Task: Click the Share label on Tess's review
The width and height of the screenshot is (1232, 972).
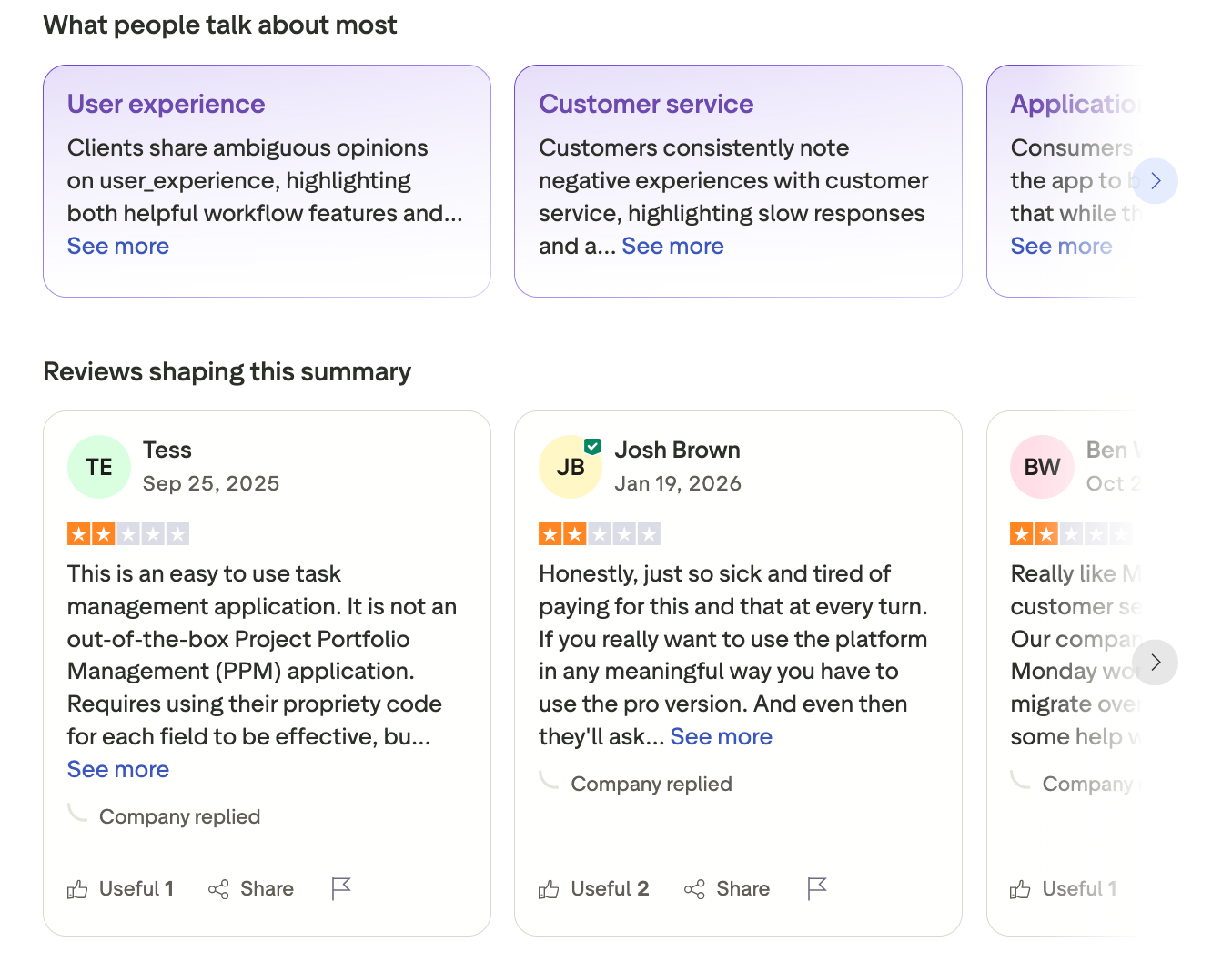Action: tap(267, 889)
